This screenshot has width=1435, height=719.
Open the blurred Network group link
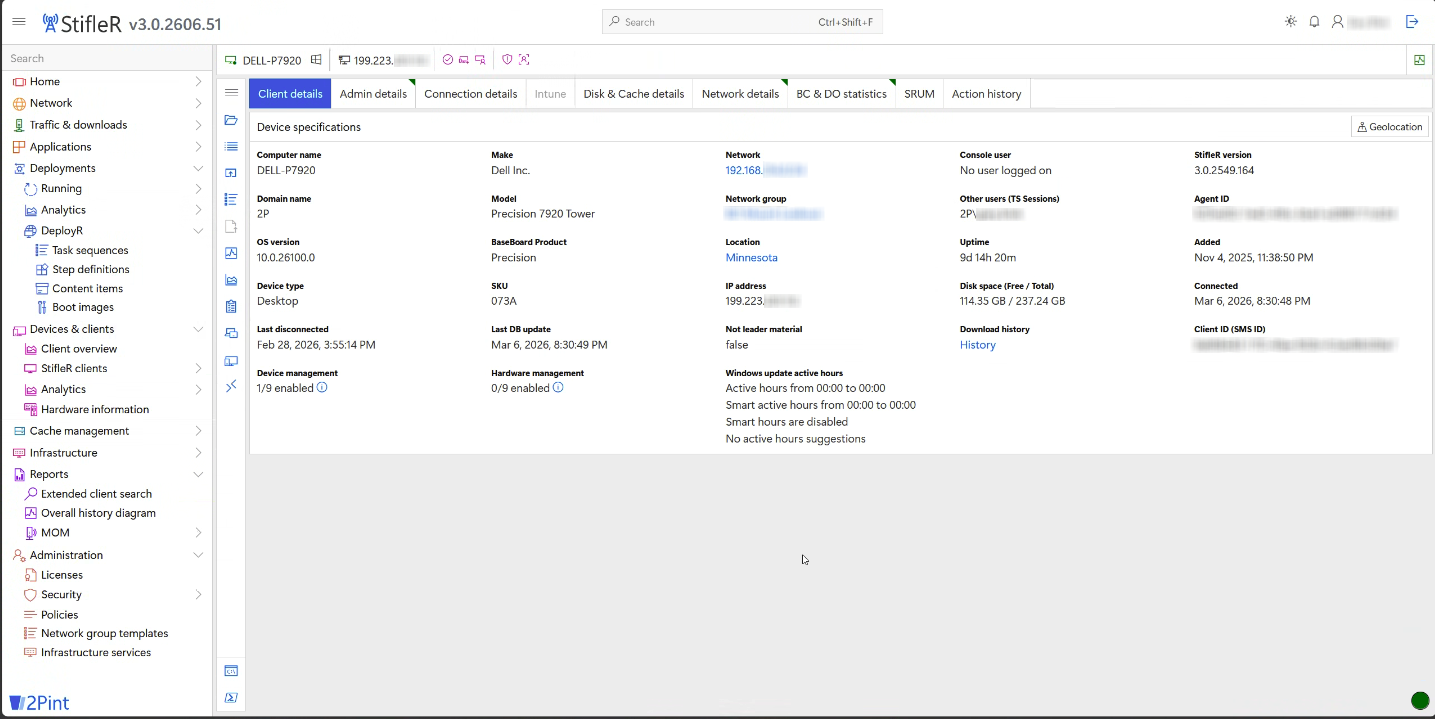point(773,214)
